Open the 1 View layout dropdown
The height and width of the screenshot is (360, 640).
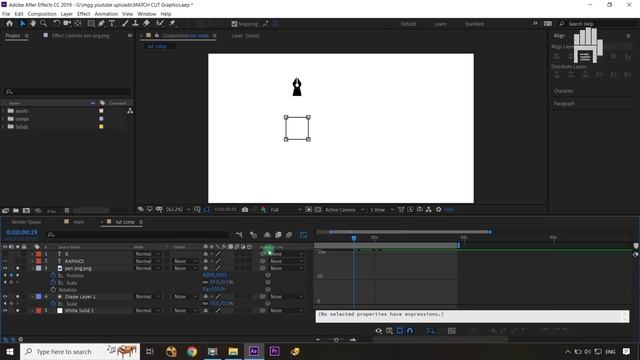point(382,209)
